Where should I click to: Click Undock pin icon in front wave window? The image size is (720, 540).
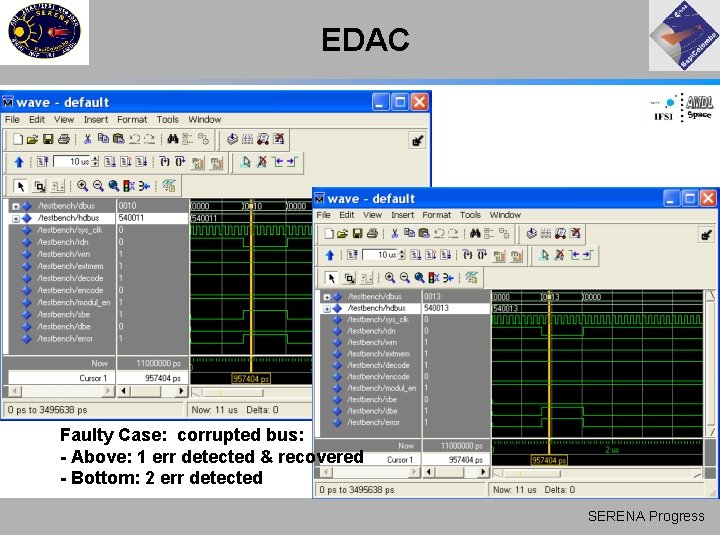pos(706,235)
